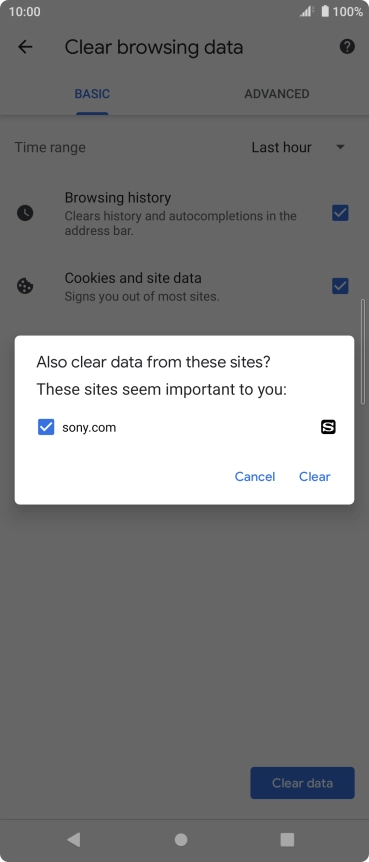Toggle Cookies and site data checkbox
Screen dimensions: 369x862
click(x=340, y=286)
